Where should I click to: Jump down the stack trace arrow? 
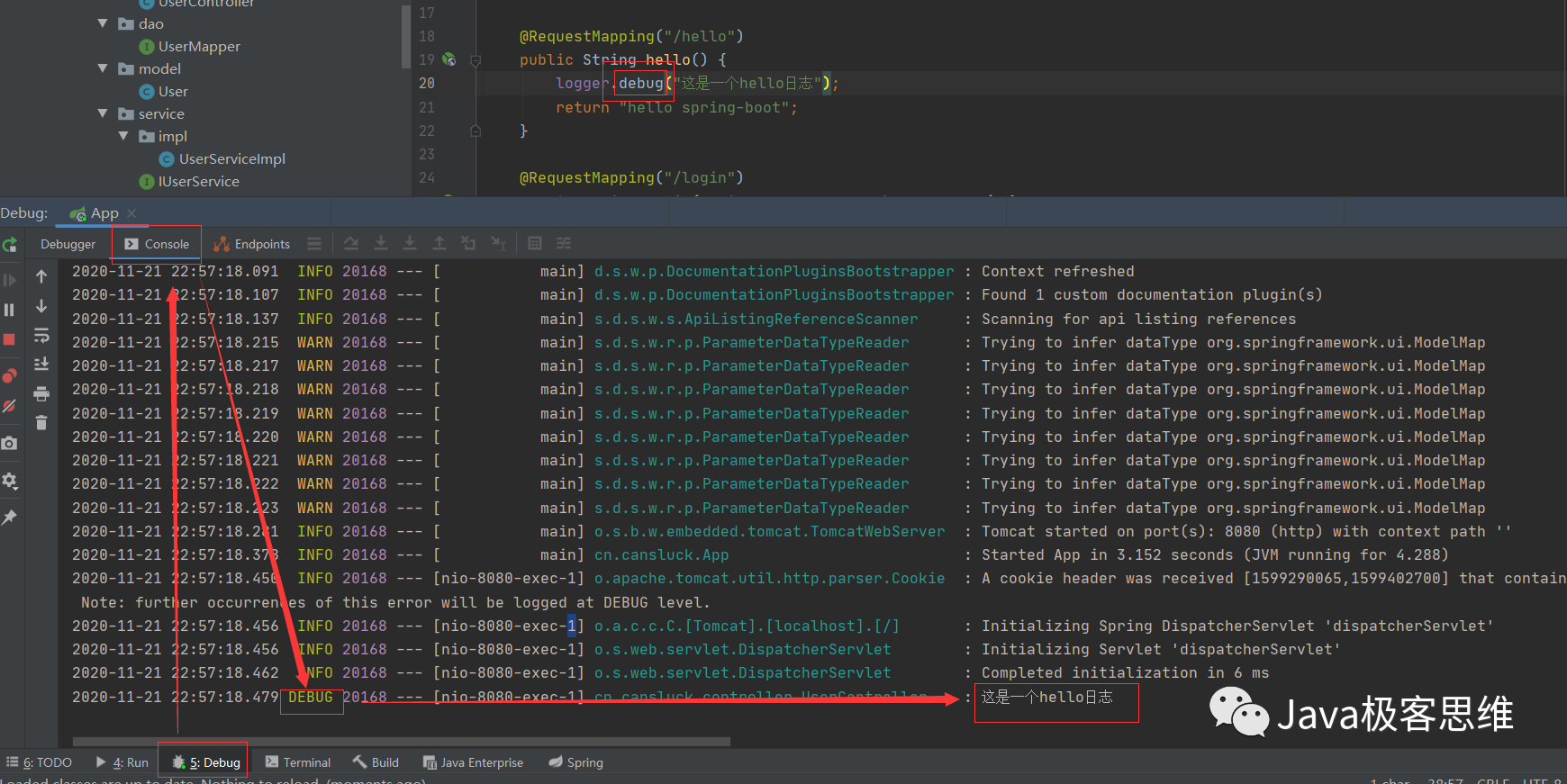[41, 306]
